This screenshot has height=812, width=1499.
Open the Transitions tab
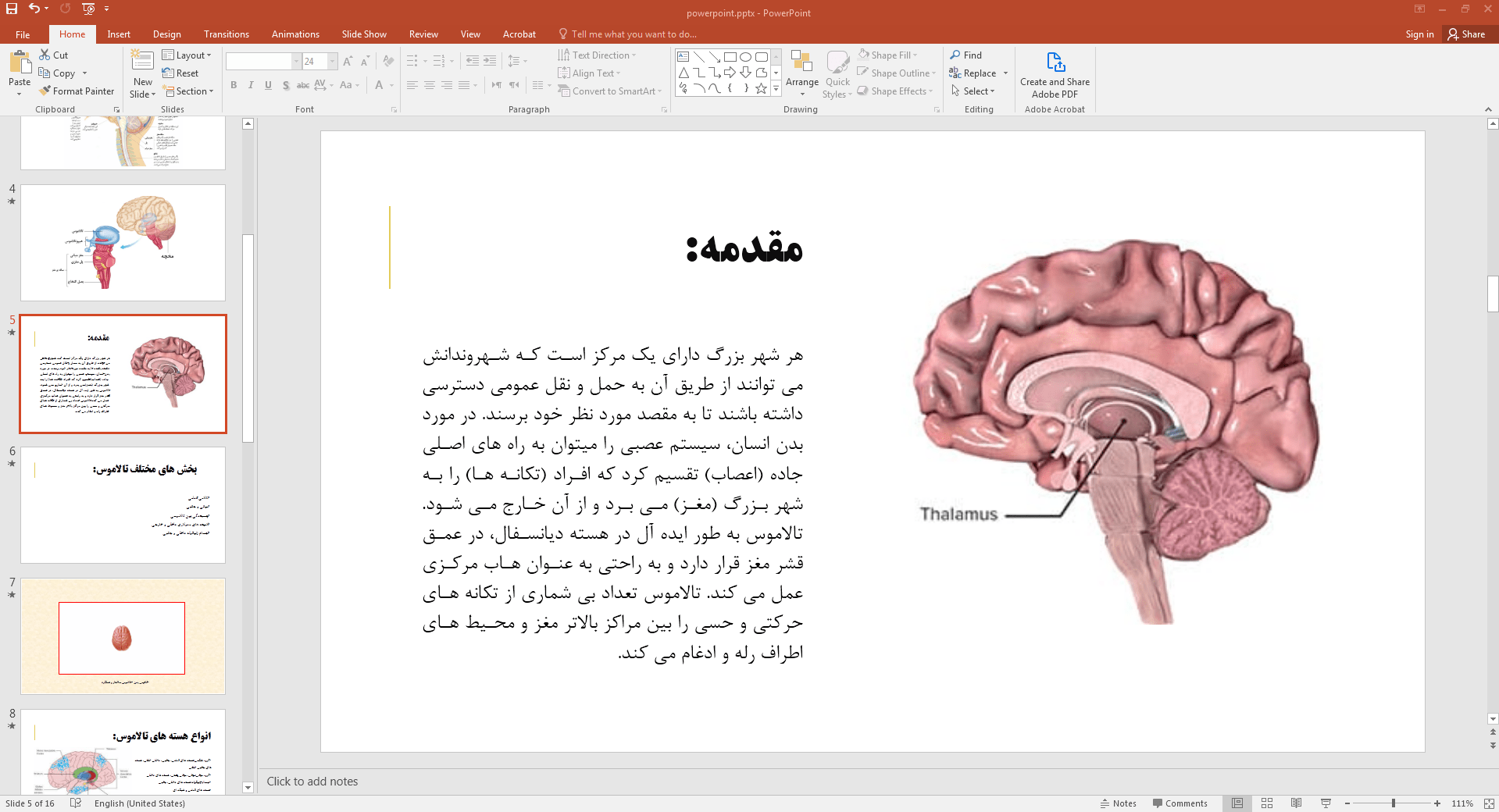[x=226, y=34]
